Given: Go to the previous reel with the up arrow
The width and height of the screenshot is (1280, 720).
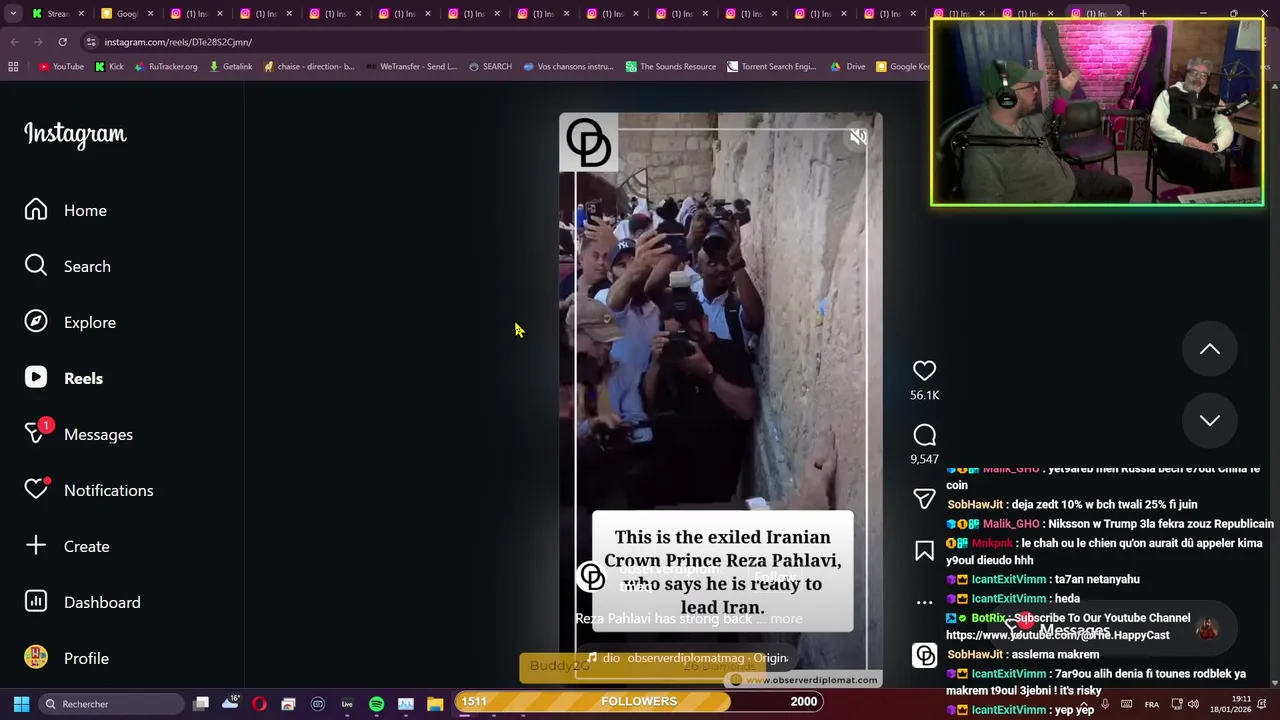Looking at the screenshot, I should [x=1210, y=349].
